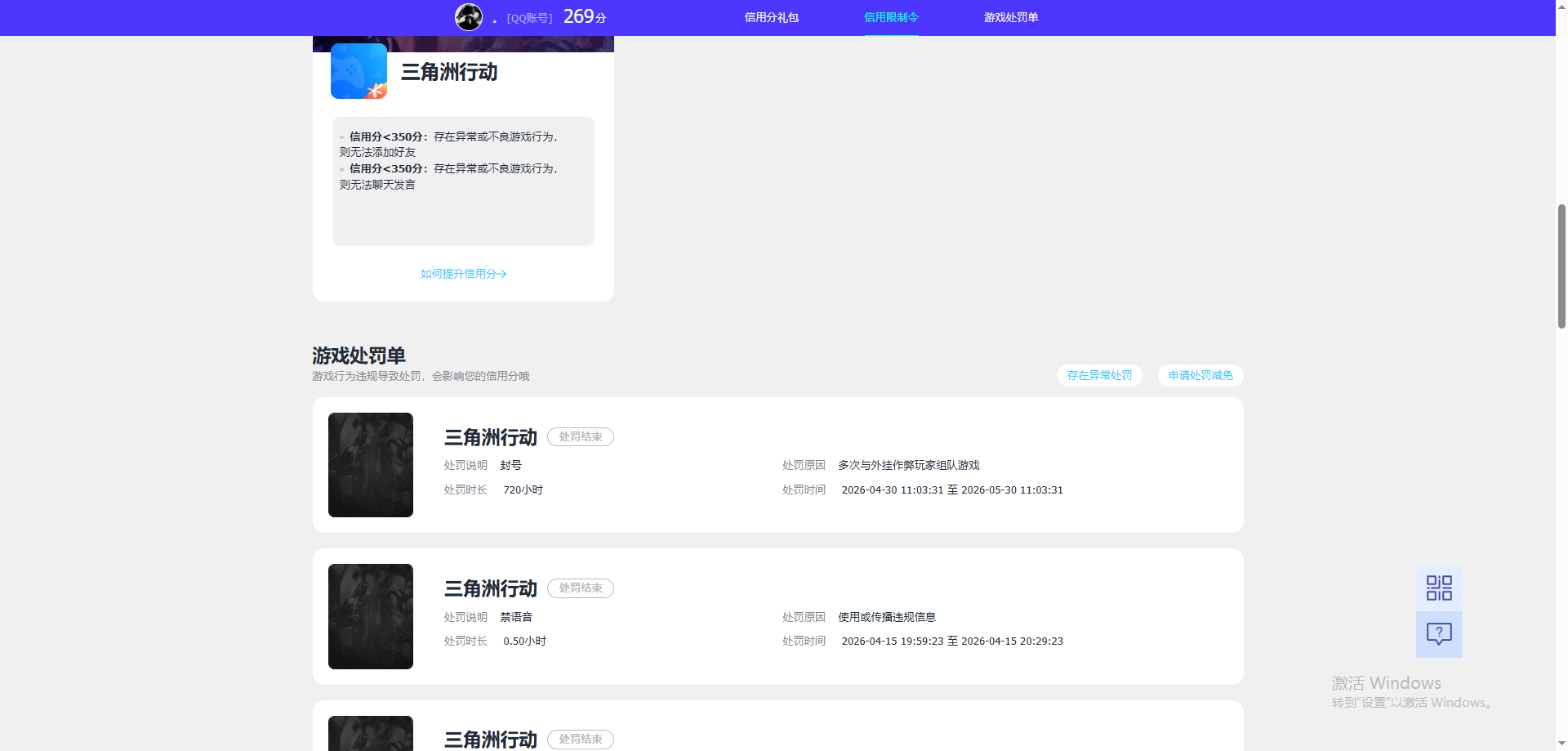This screenshot has width=1568, height=751.
Task: Click 三角洲行动 title in credit restriction card
Action: point(449,72)
